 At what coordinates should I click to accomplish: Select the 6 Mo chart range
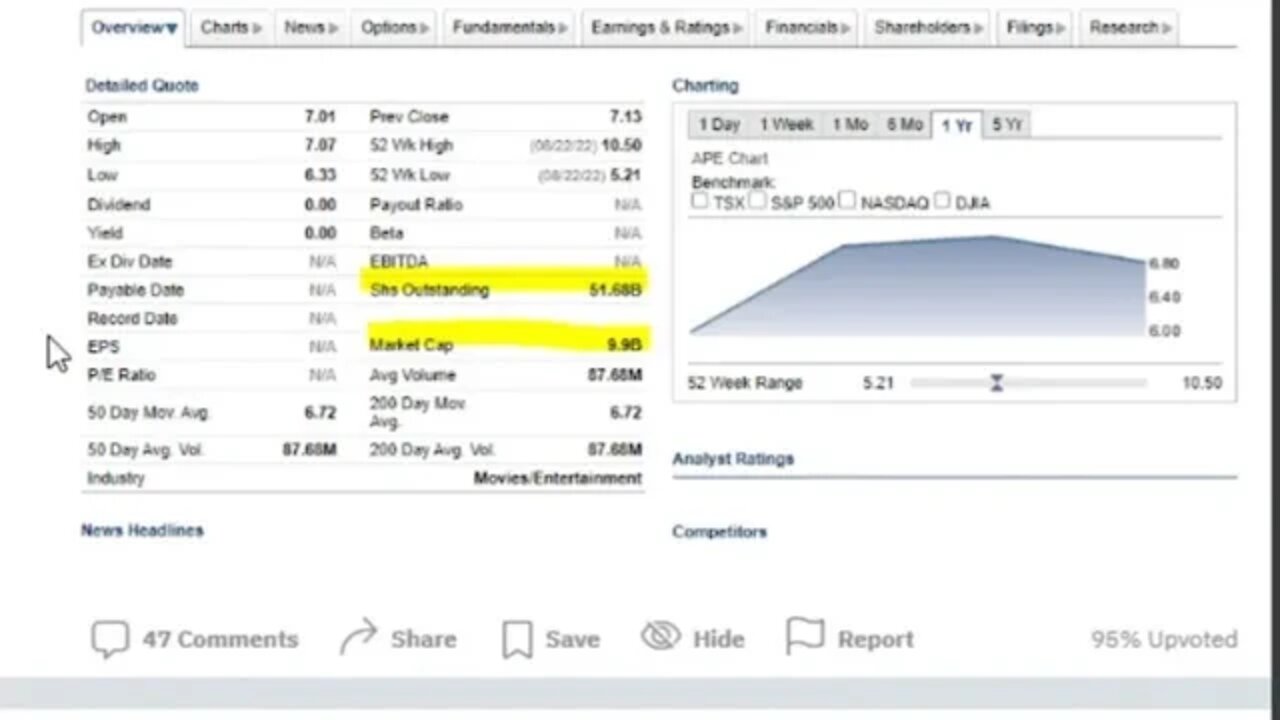tap(904, 125)
